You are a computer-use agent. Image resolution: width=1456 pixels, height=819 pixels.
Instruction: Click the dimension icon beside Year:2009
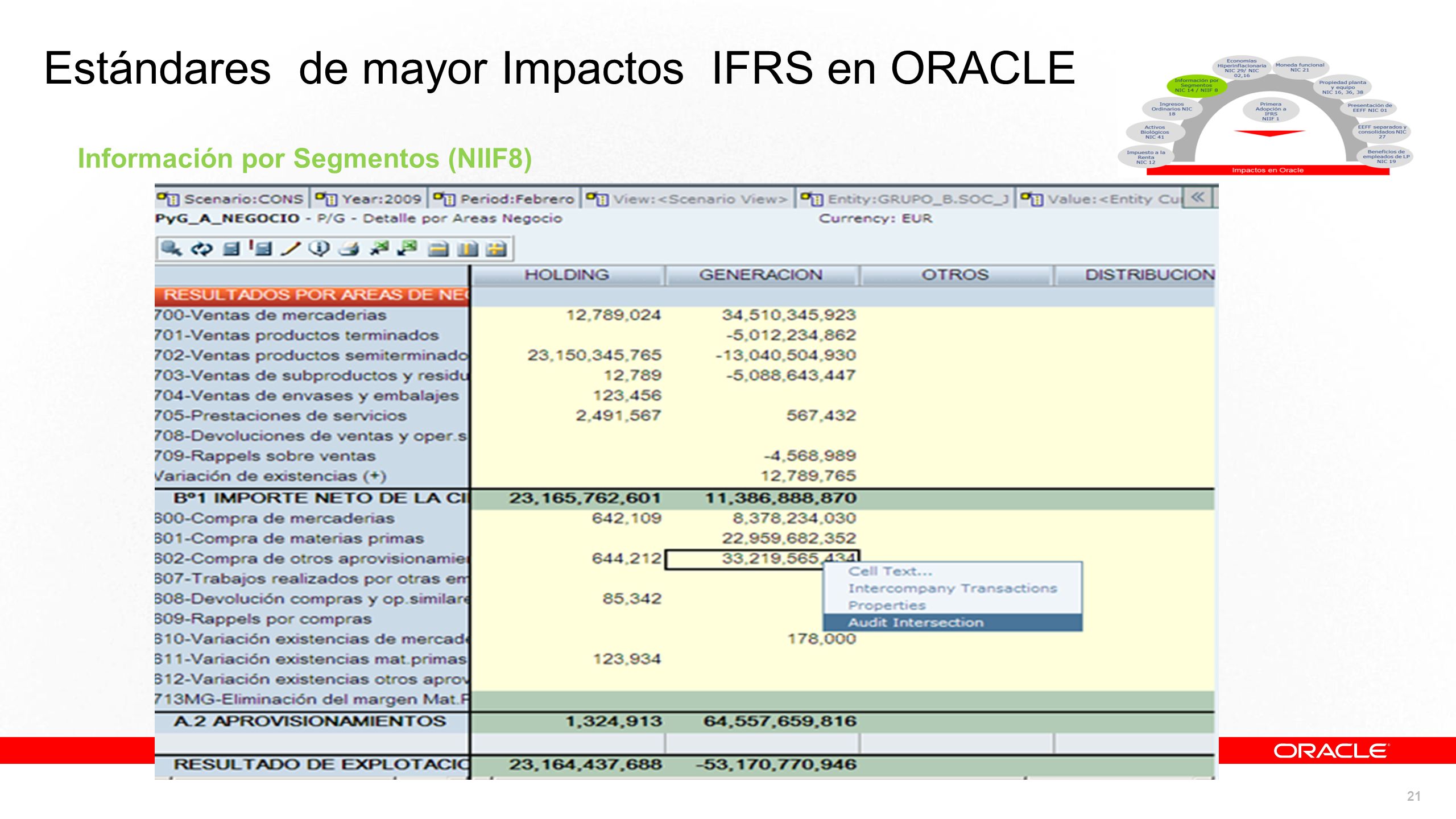pos(326,198)
